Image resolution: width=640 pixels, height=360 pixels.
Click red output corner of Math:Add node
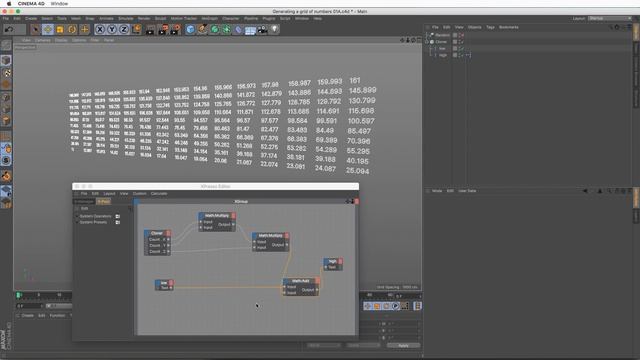point(317,281)
